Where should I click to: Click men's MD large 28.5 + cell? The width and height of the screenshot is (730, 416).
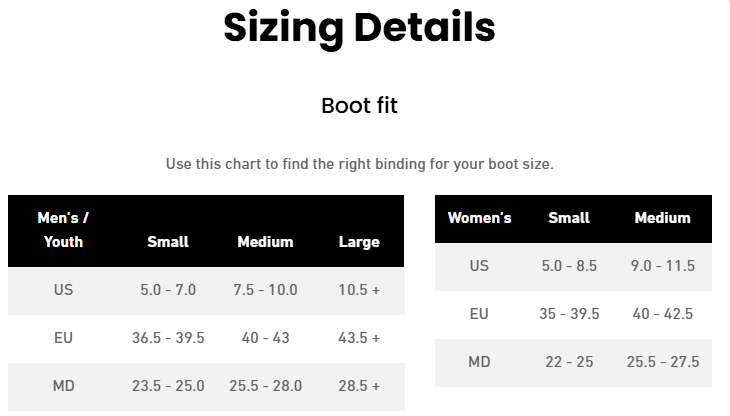click(x=359, y=386)
